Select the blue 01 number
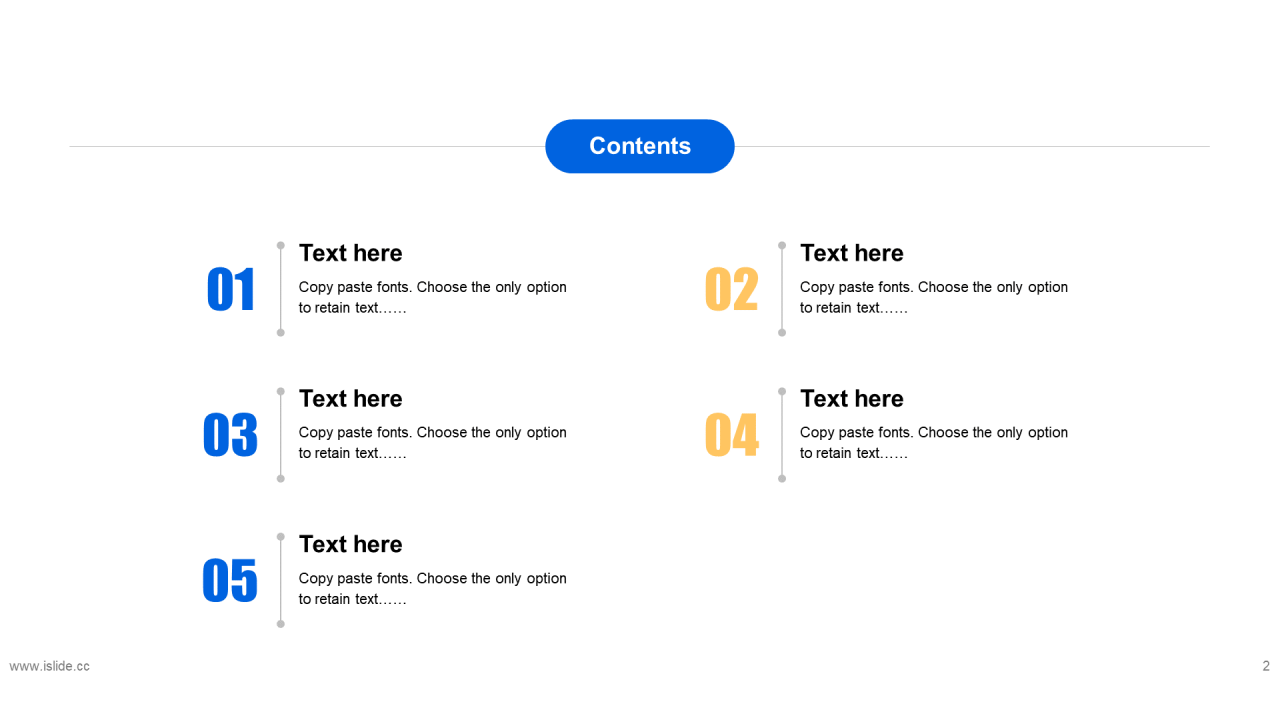Viewport: 1280px width, 720px height. pos(231,290)
